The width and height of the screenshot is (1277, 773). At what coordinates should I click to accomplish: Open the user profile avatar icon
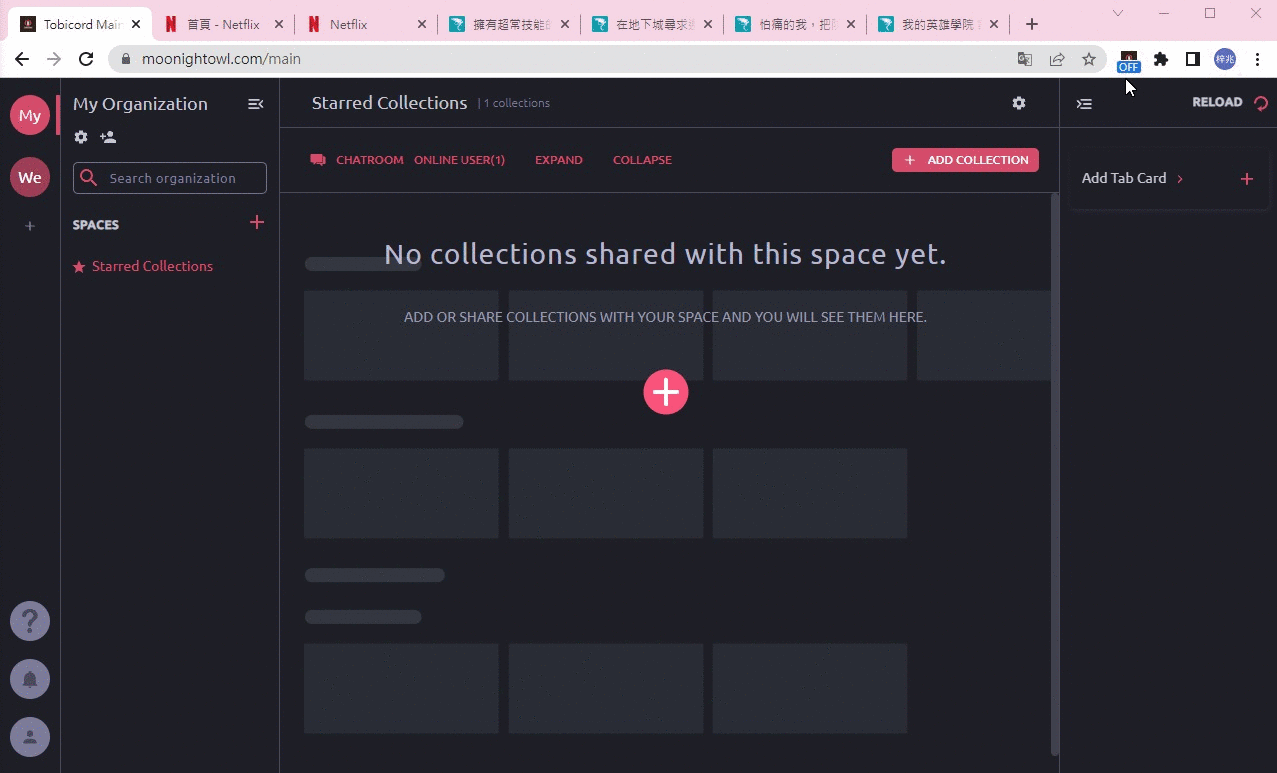[x=30, y=738]
